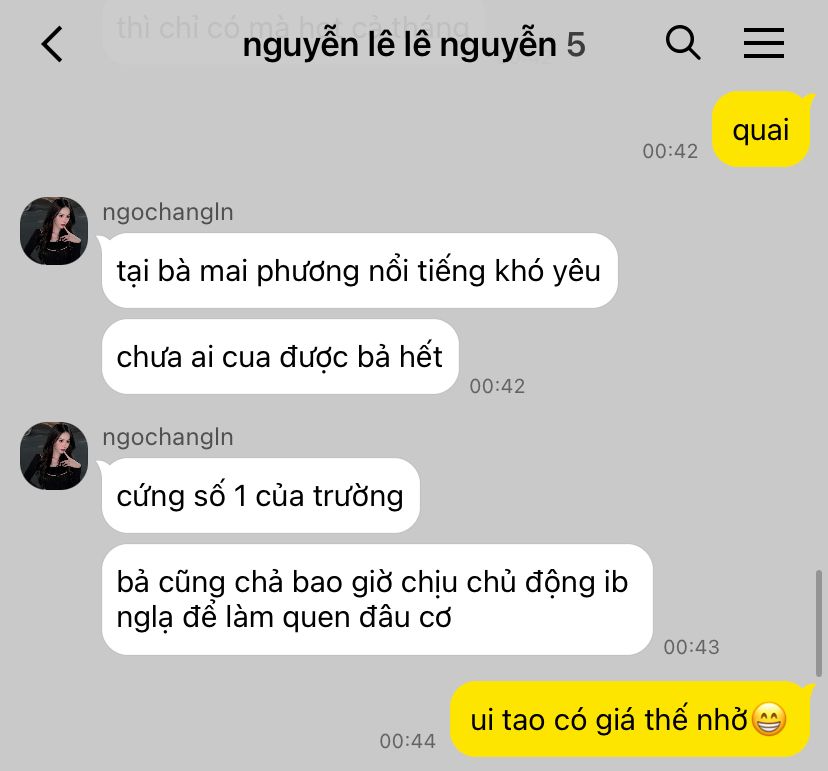828x771 pixels.
Task: Tap the member count number 5
Action: pos(576,44)
